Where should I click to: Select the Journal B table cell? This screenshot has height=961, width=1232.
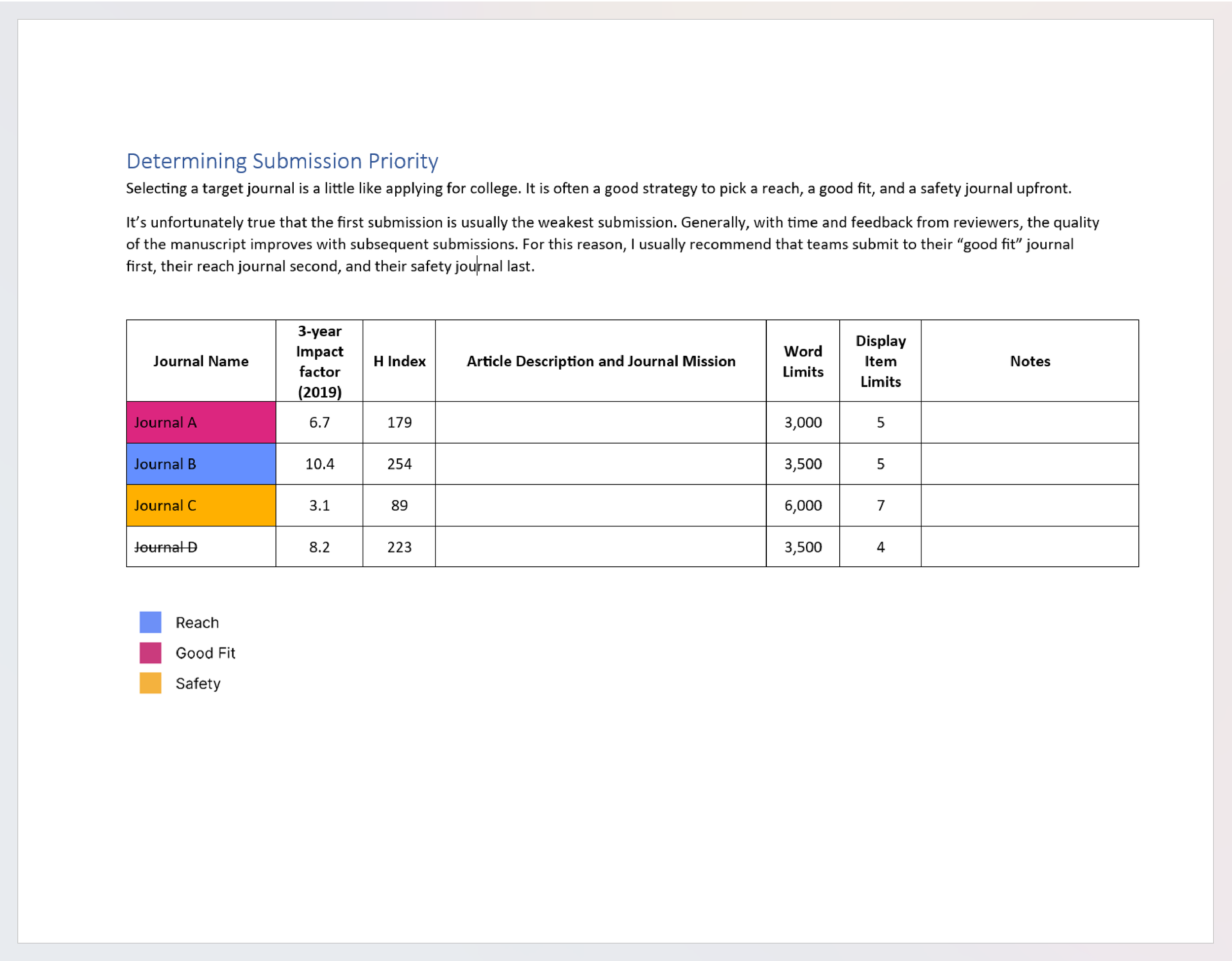pos(201,464)
